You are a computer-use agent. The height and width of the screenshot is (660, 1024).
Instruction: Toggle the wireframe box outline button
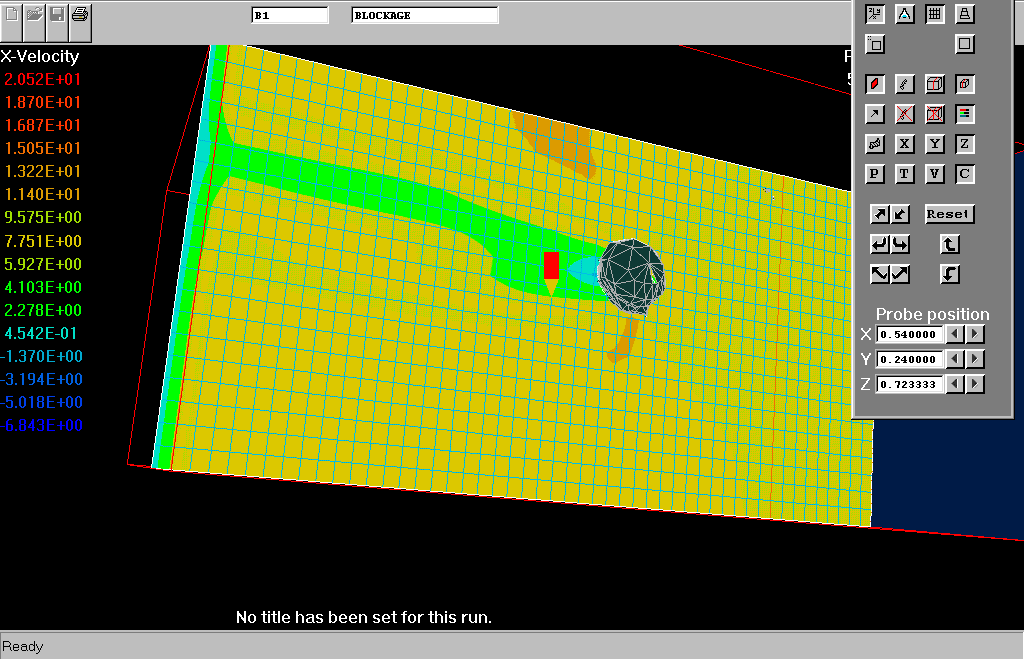(x=934, y=84)
